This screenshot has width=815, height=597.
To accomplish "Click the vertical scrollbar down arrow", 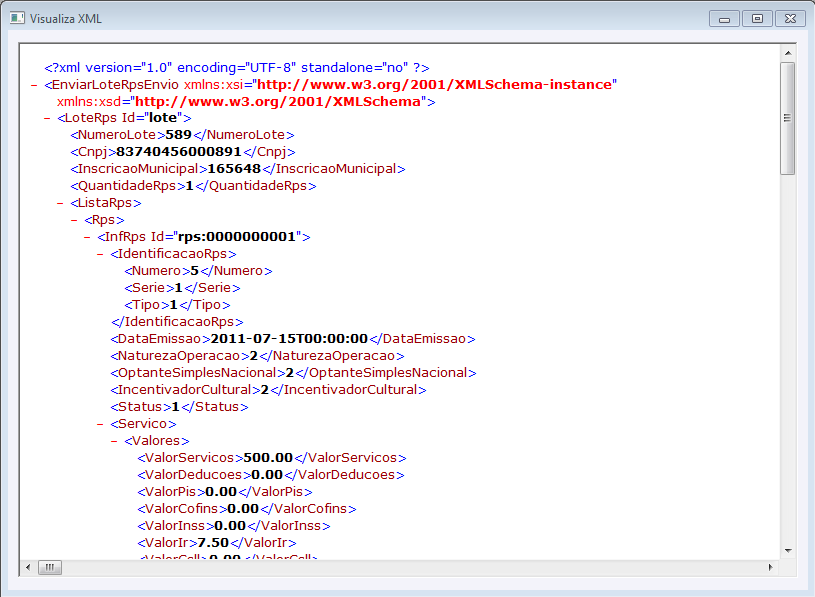I will (x=786, y=549).
